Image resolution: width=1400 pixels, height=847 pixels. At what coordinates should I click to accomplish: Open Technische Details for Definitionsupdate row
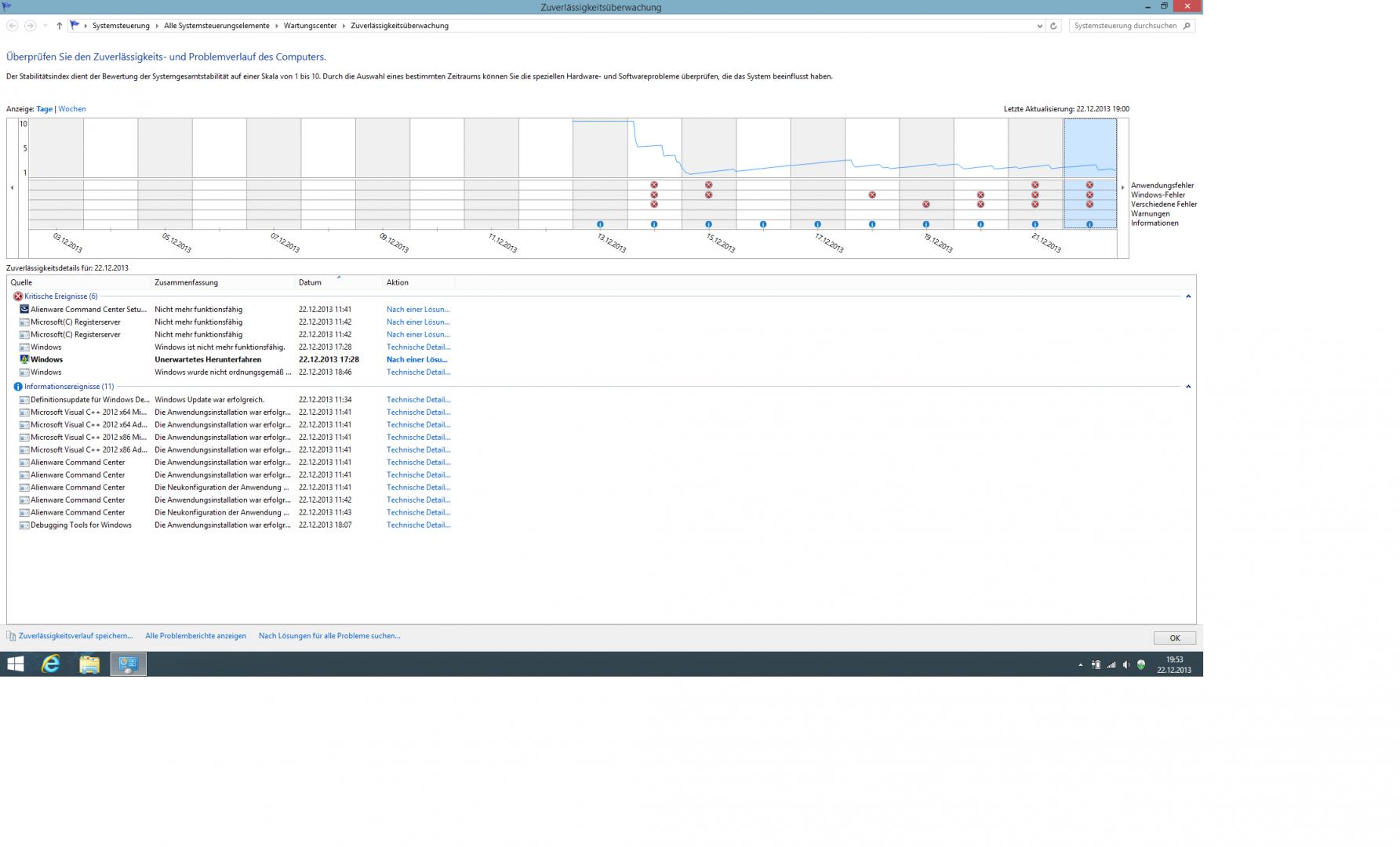tap(418, 399)
